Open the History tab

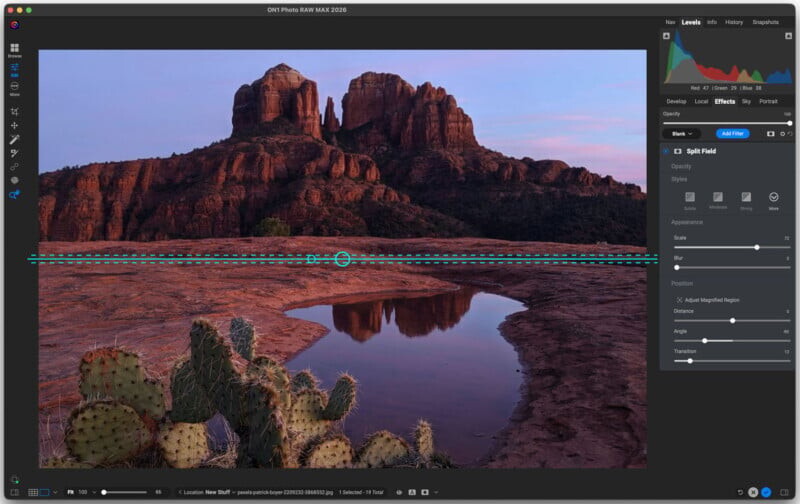click(x=733, y=22)
